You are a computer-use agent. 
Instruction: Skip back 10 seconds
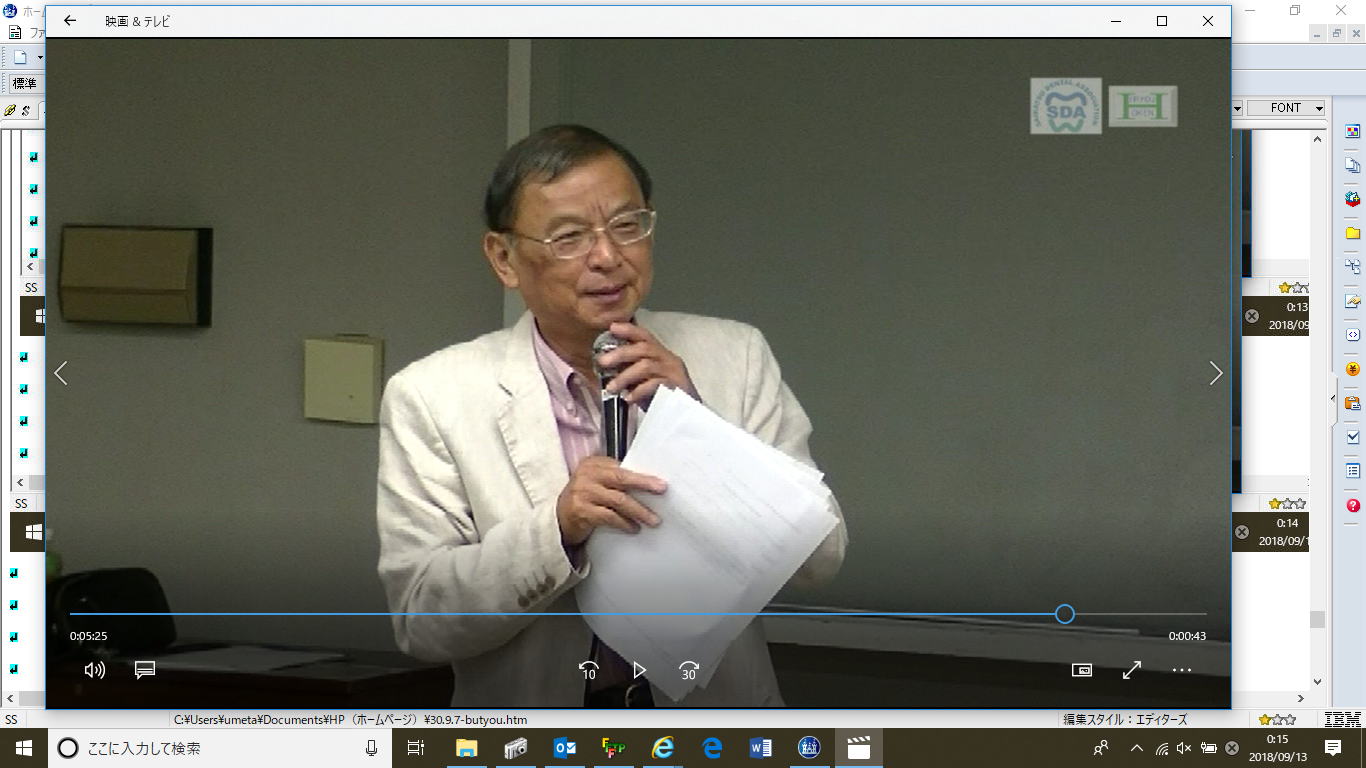589,670
